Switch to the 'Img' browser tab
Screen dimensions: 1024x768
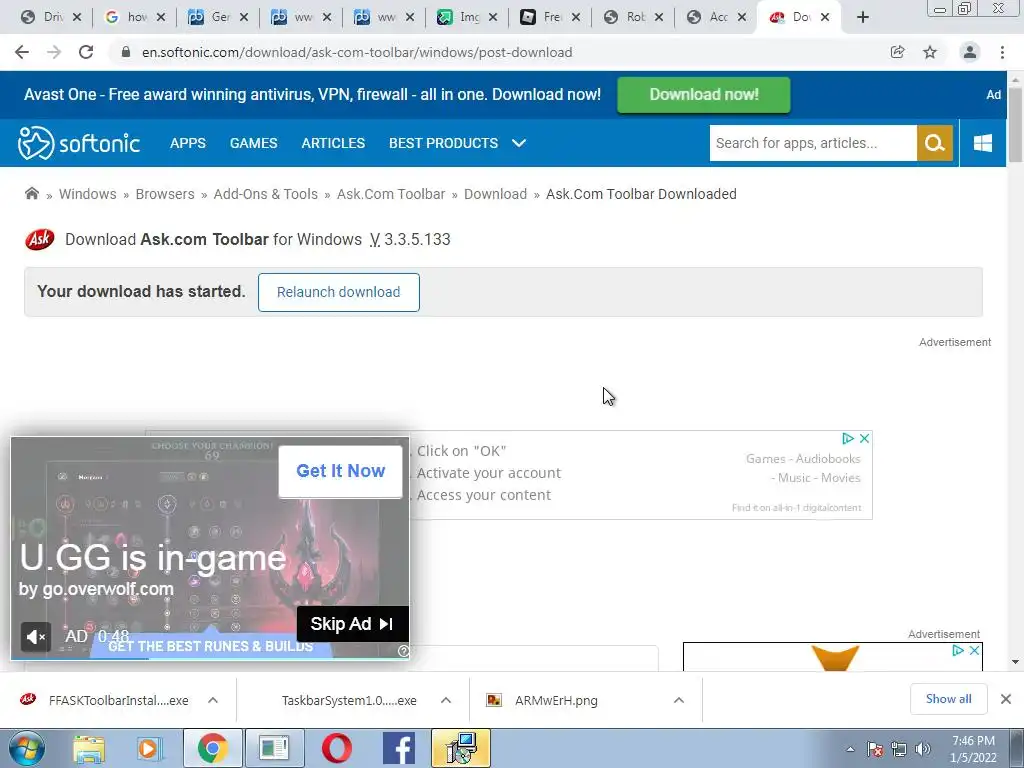[468, 17]
